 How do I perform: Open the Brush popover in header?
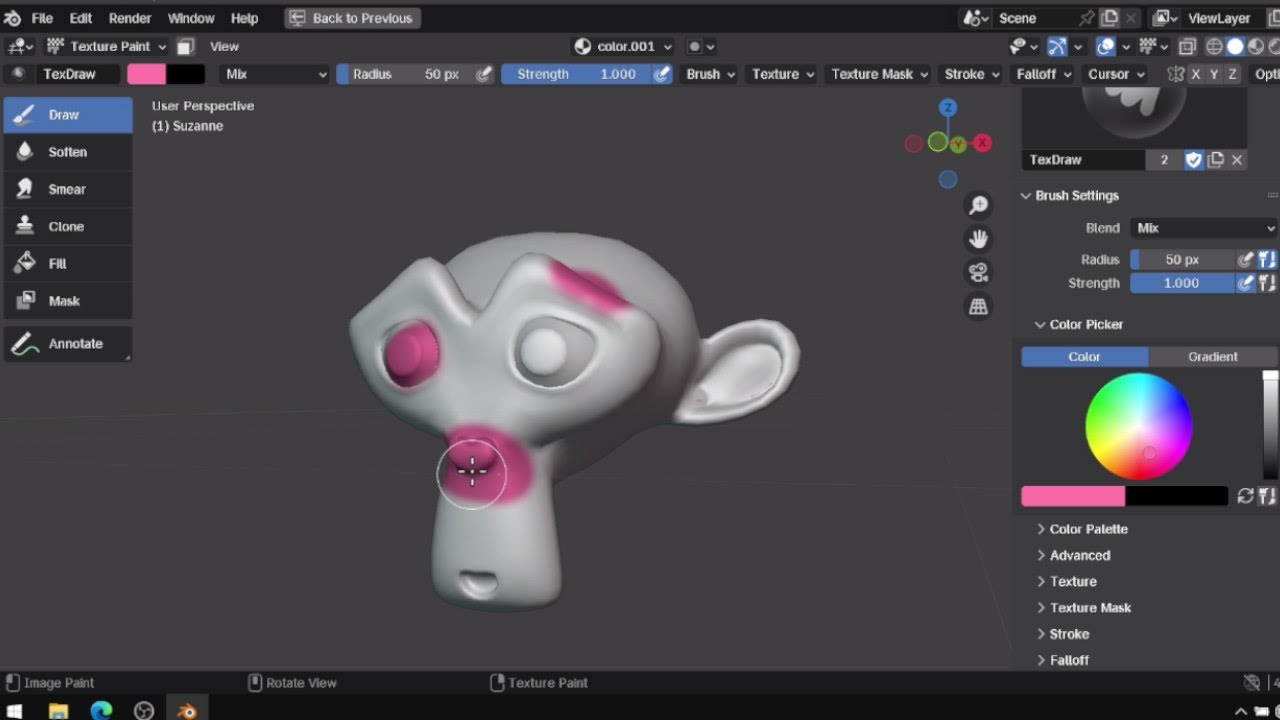click(710, 74)
